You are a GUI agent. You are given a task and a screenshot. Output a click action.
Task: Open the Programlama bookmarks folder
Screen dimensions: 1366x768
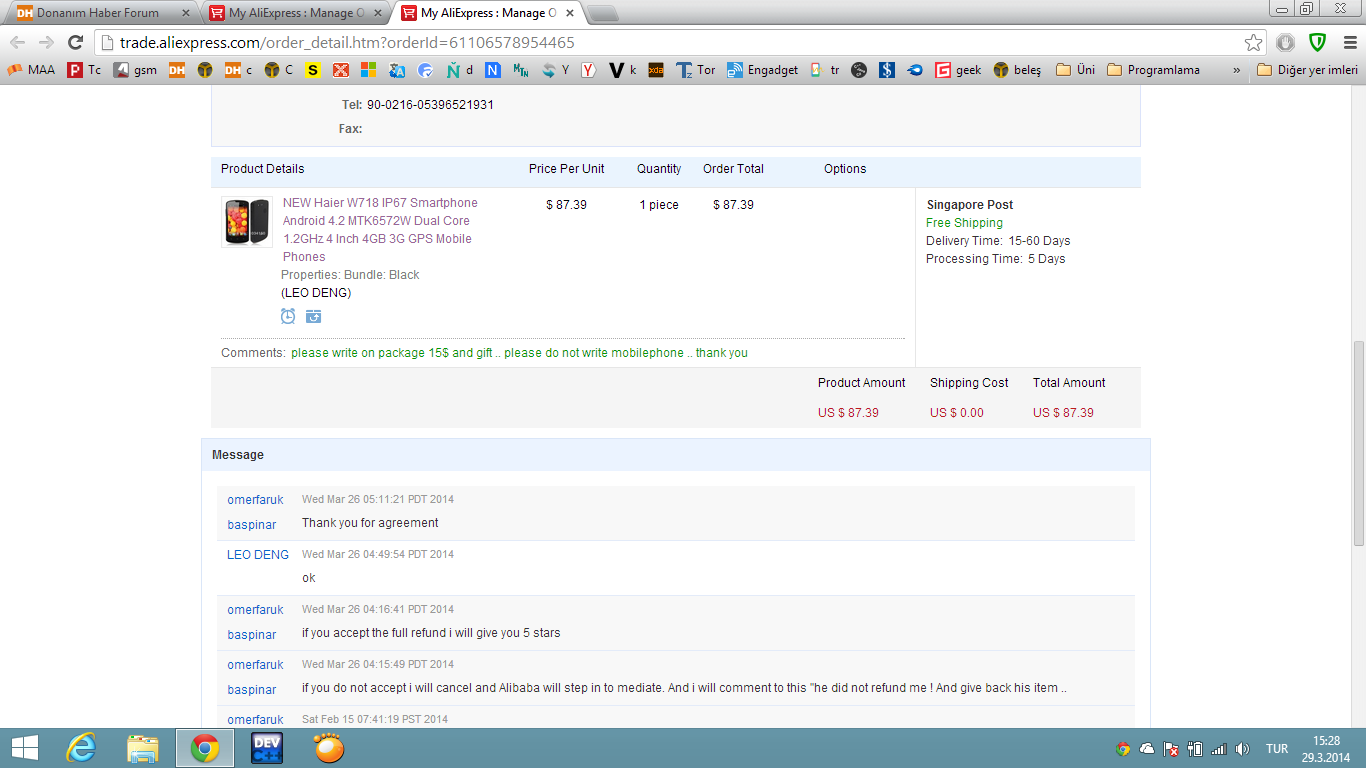tap(1153, 70)
